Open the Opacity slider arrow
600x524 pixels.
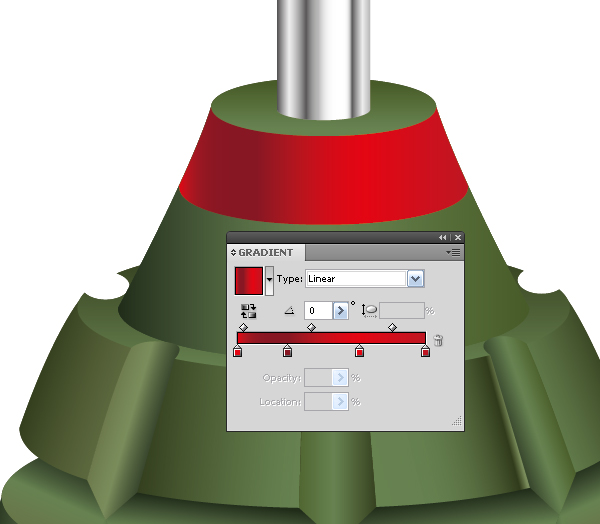point(341,378)
